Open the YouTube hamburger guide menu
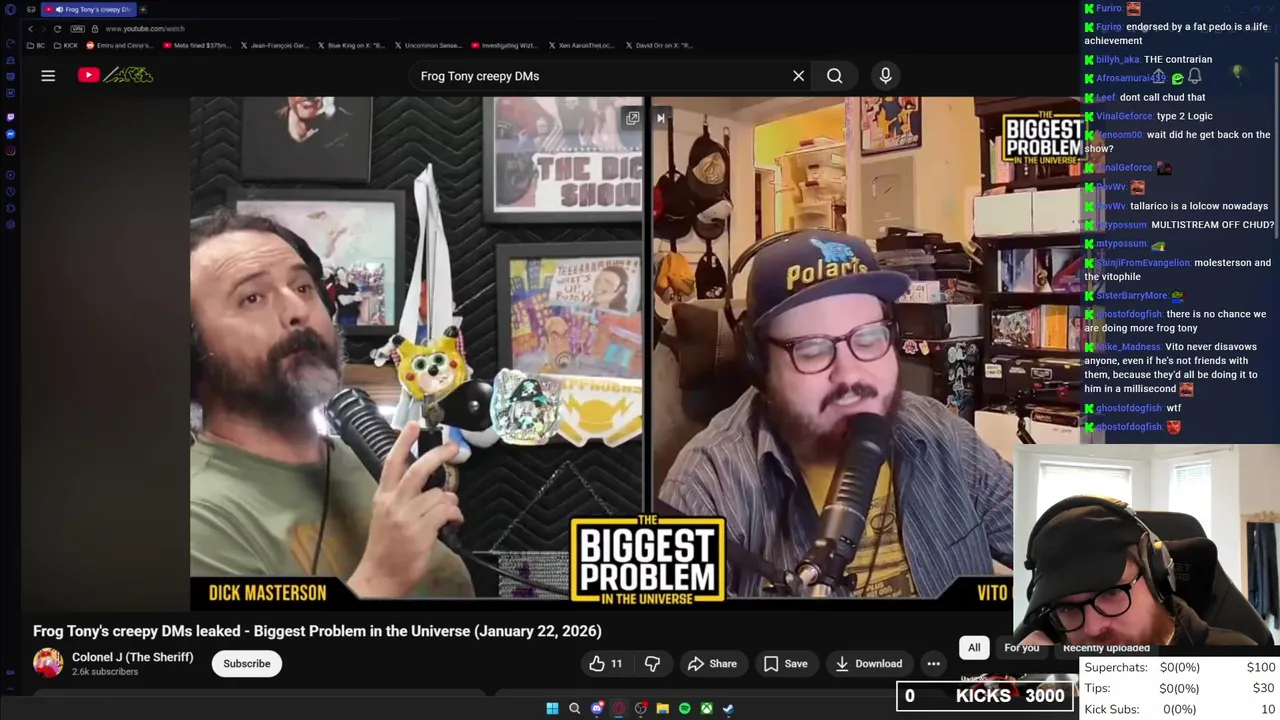Screen dimensions: 1280x720 click(x=48, y=76)
